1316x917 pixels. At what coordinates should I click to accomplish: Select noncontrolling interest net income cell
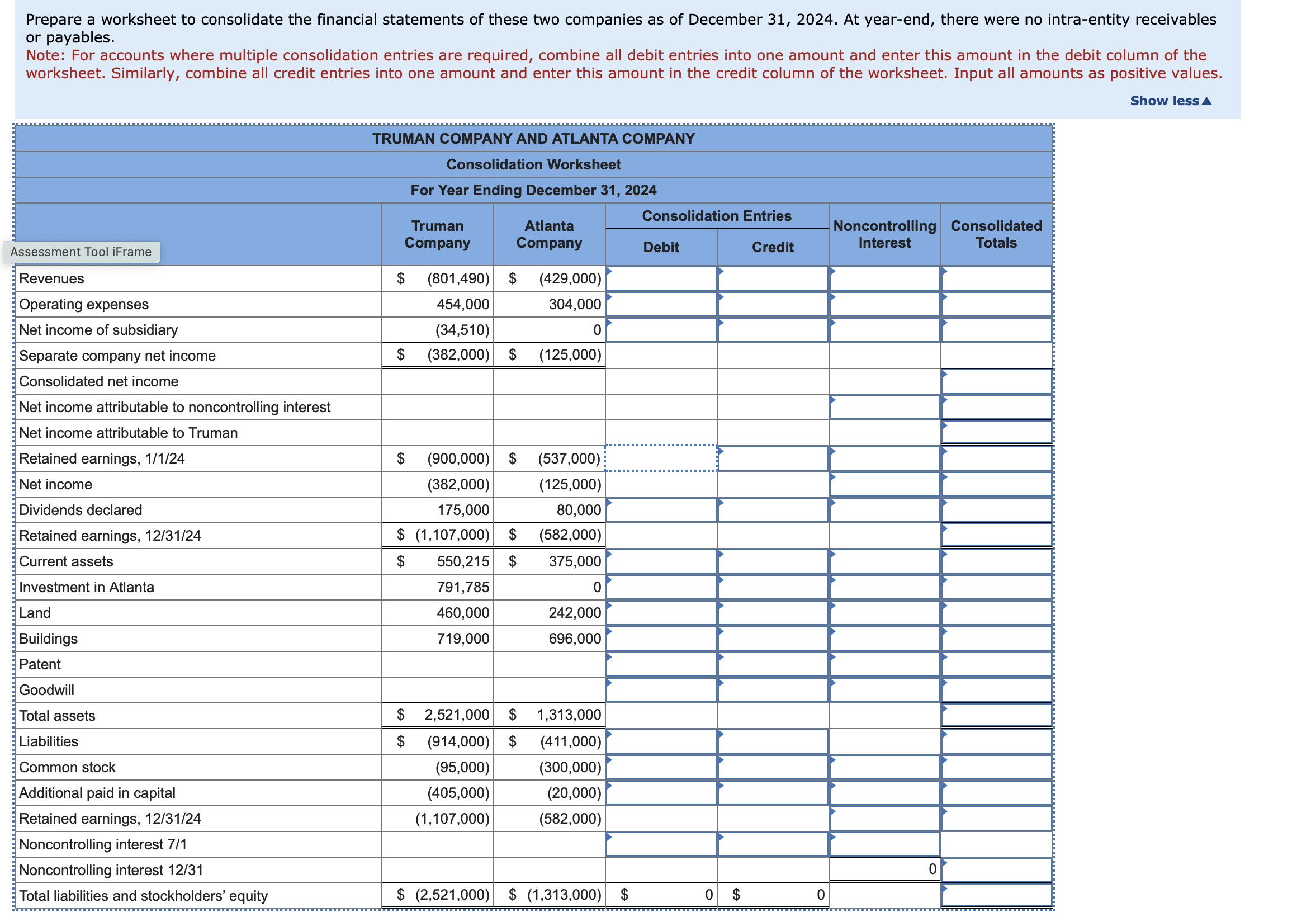tap(884, 408)
